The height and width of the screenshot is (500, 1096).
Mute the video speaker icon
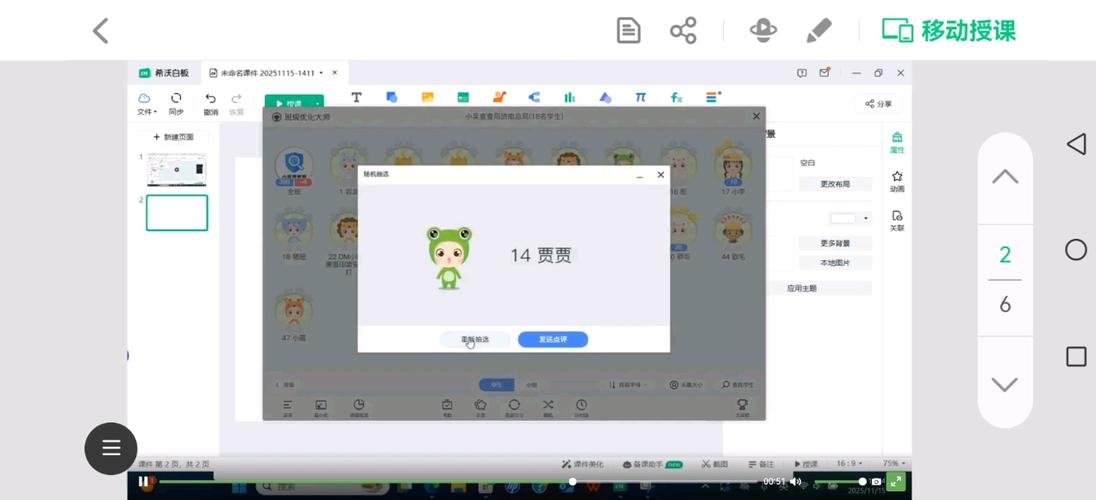coord(795,481)
